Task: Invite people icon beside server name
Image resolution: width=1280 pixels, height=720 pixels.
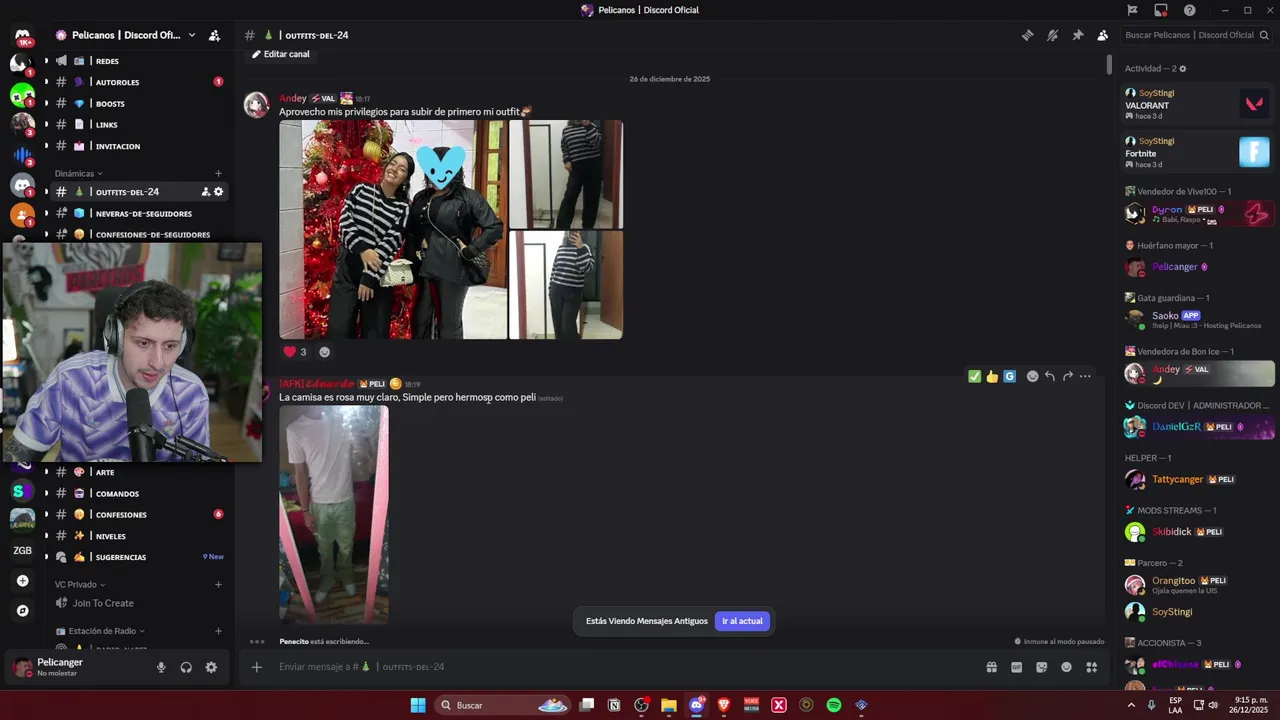Action: (214, 35)
